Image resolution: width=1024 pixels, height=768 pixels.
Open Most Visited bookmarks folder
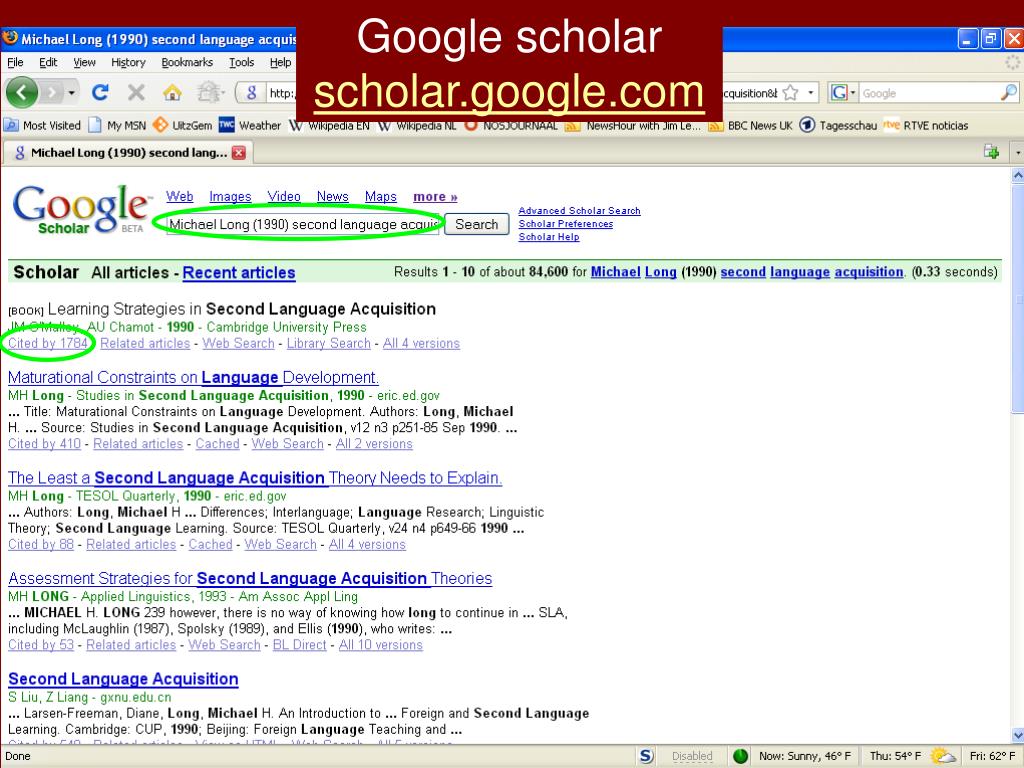43,125
